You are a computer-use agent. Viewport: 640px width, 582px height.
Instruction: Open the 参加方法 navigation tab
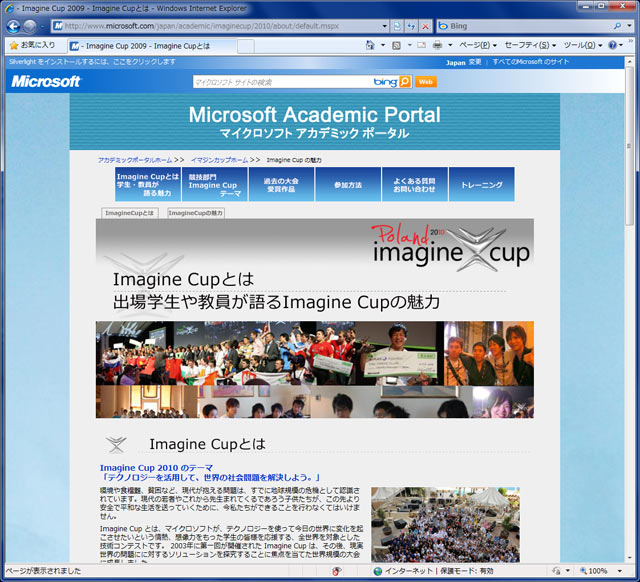[x=348, y=184]
